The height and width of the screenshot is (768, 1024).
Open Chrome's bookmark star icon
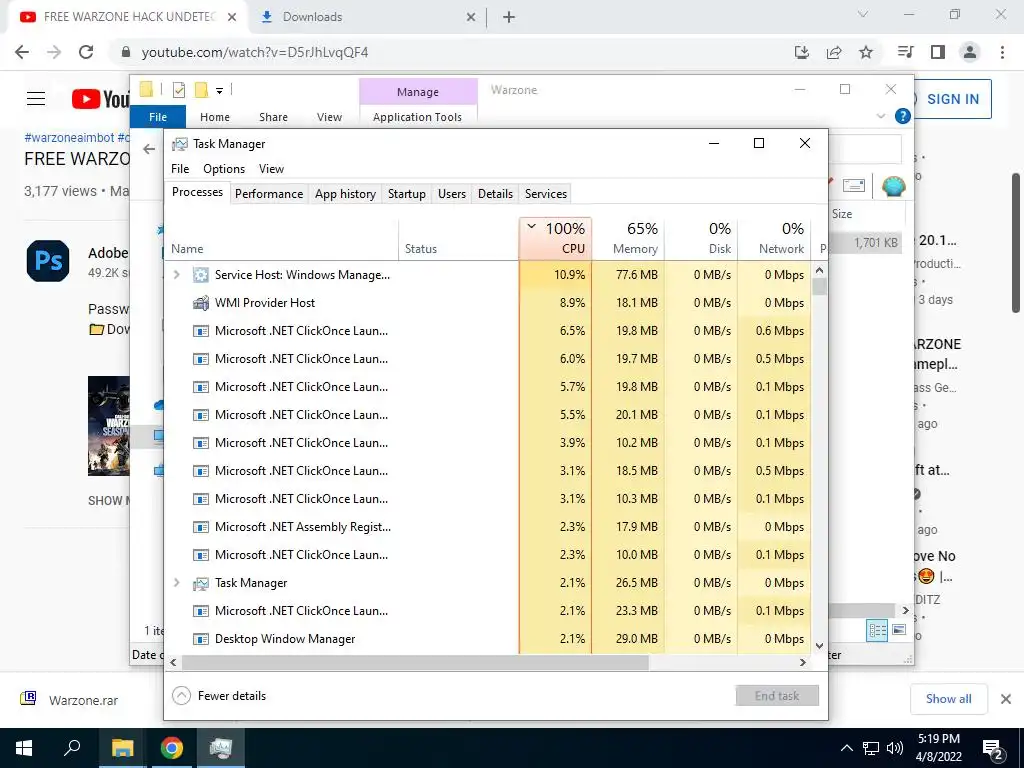pyautogui.click(x=866, y=52)
